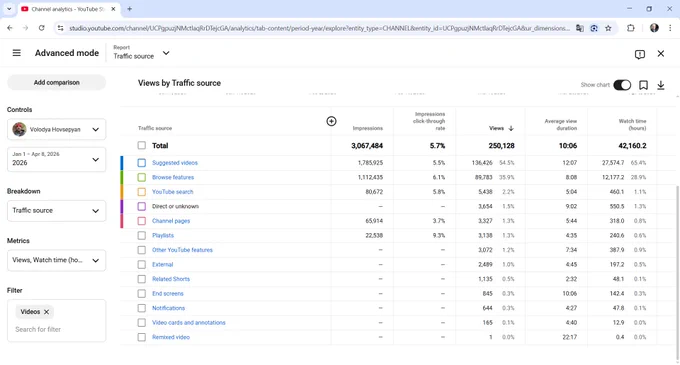Open the Browse features link
Screen dimensions: 680x365
click(x=173, y=177)
